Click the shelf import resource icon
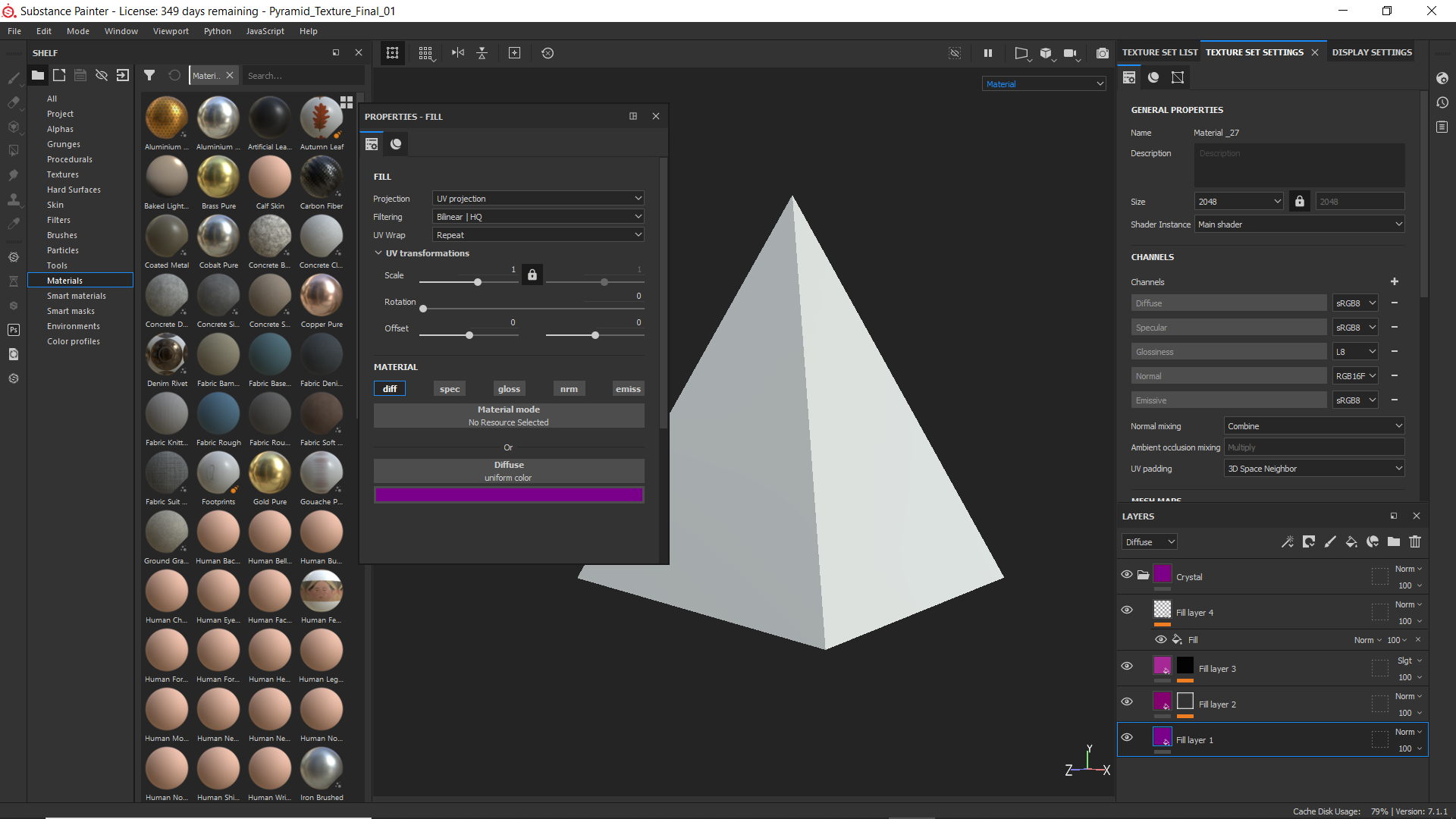 pos(123,75)
